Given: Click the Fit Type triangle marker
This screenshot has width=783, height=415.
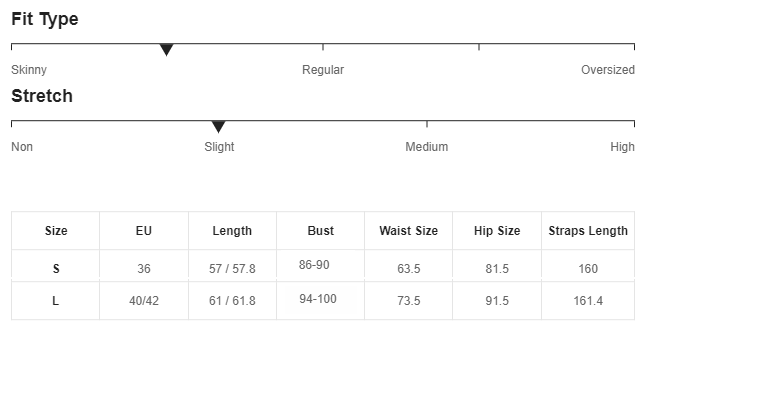Looking at the screenshot, I should 166,50.
